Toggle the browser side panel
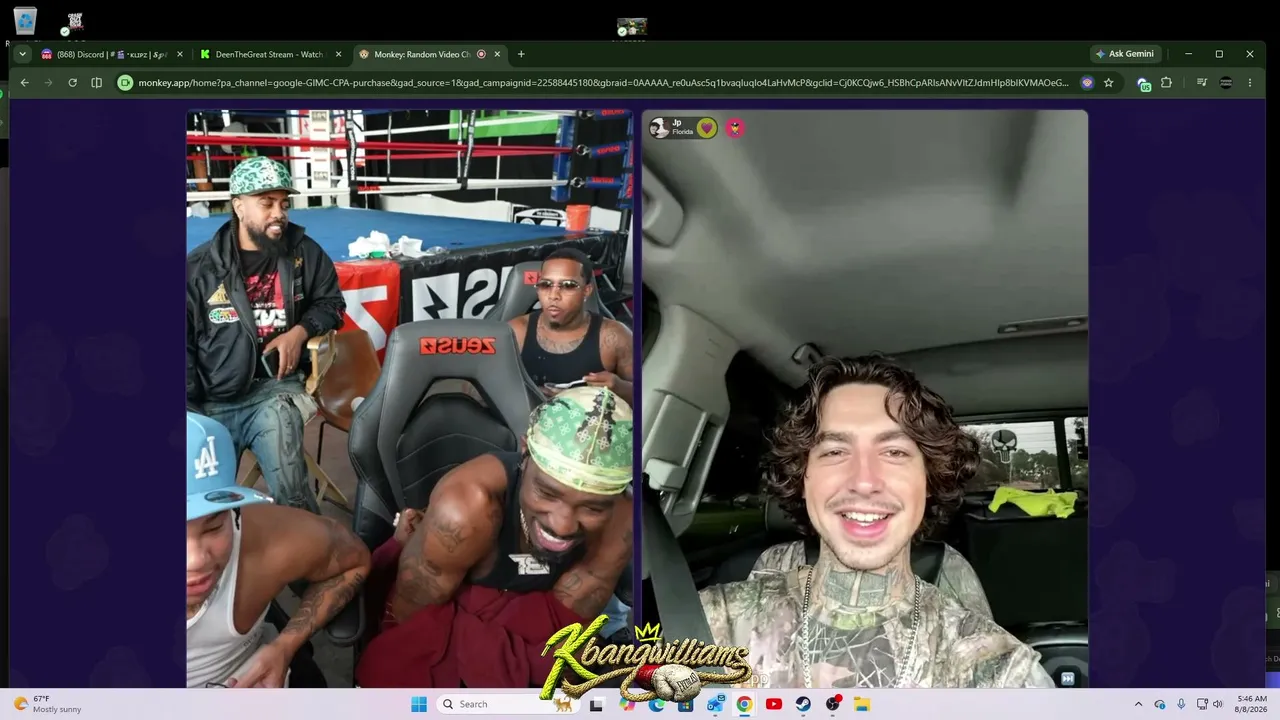 click(96, 83)
